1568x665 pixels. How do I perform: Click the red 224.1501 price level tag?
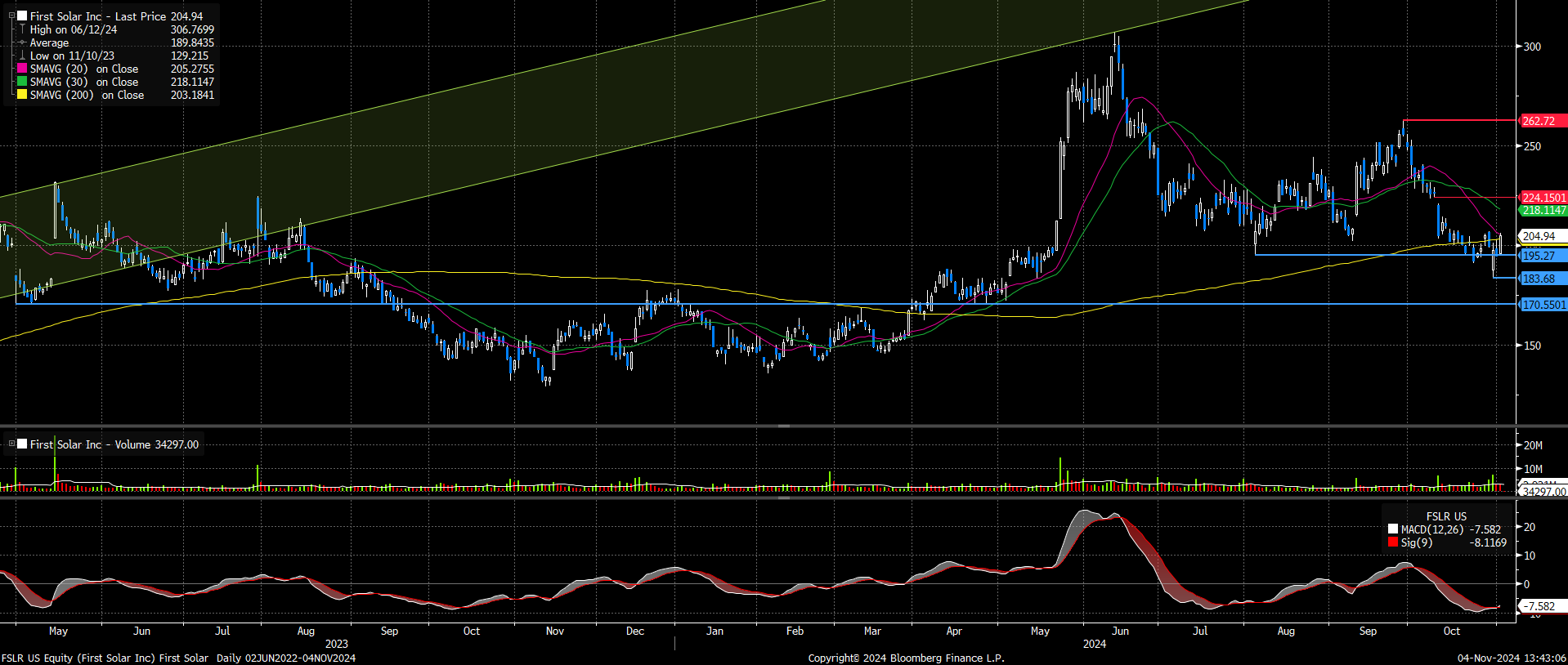point(1543,198)
